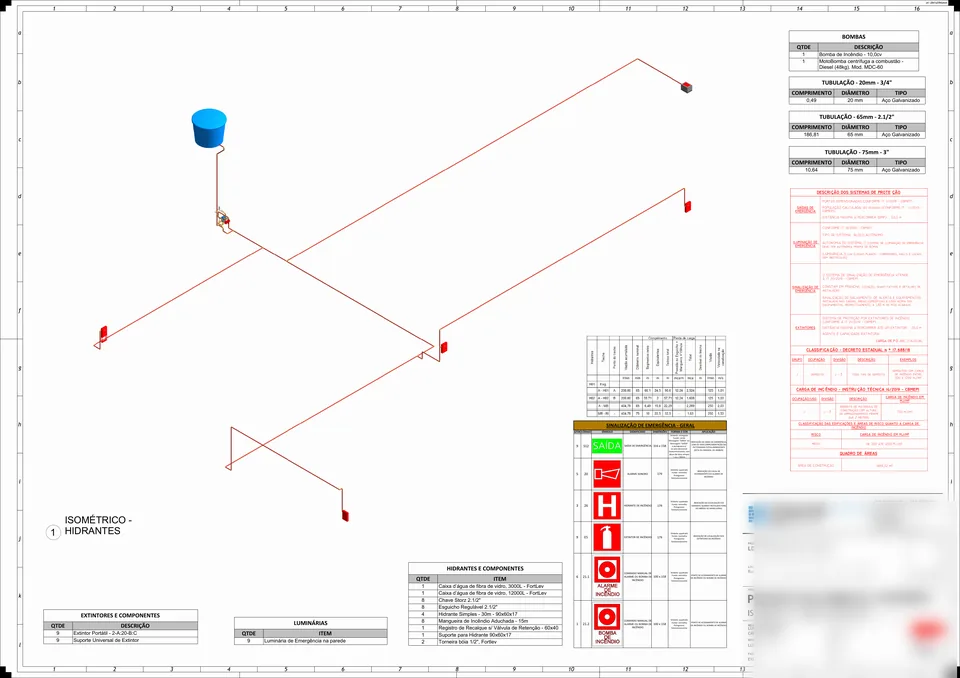This screenshot has height=678, width=960.
Task: Select the 'Esguicho Regulável 2.1/2"' item
Action: click(x=468, y=608)
